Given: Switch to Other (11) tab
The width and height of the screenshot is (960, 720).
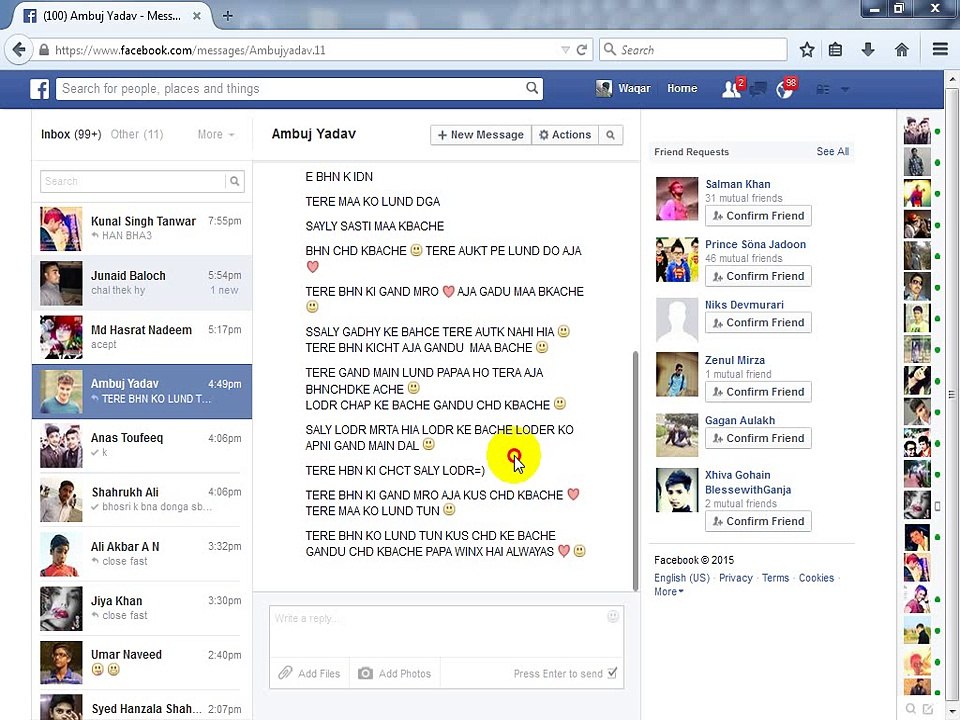Looking at the screenshot, I should coord(137,134).
